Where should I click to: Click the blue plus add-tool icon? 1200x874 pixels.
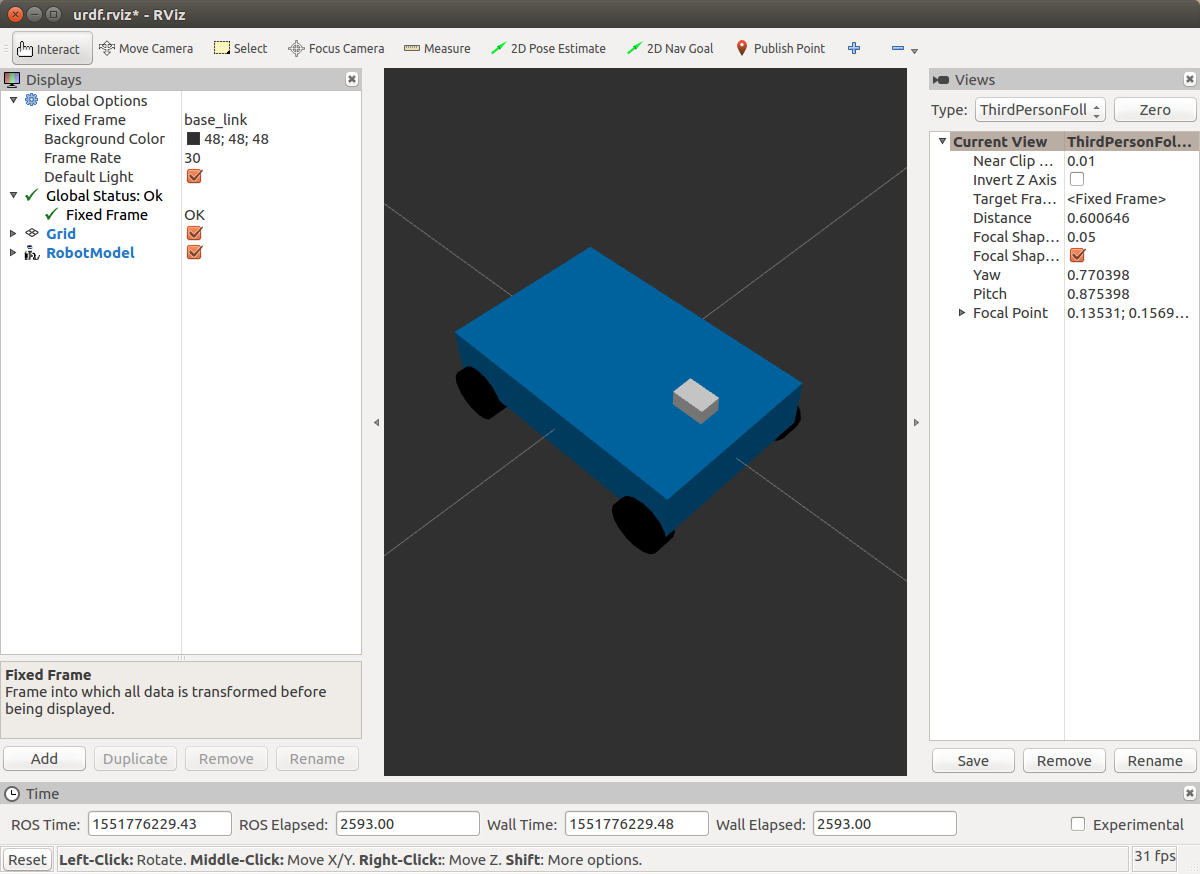(854, 48)
